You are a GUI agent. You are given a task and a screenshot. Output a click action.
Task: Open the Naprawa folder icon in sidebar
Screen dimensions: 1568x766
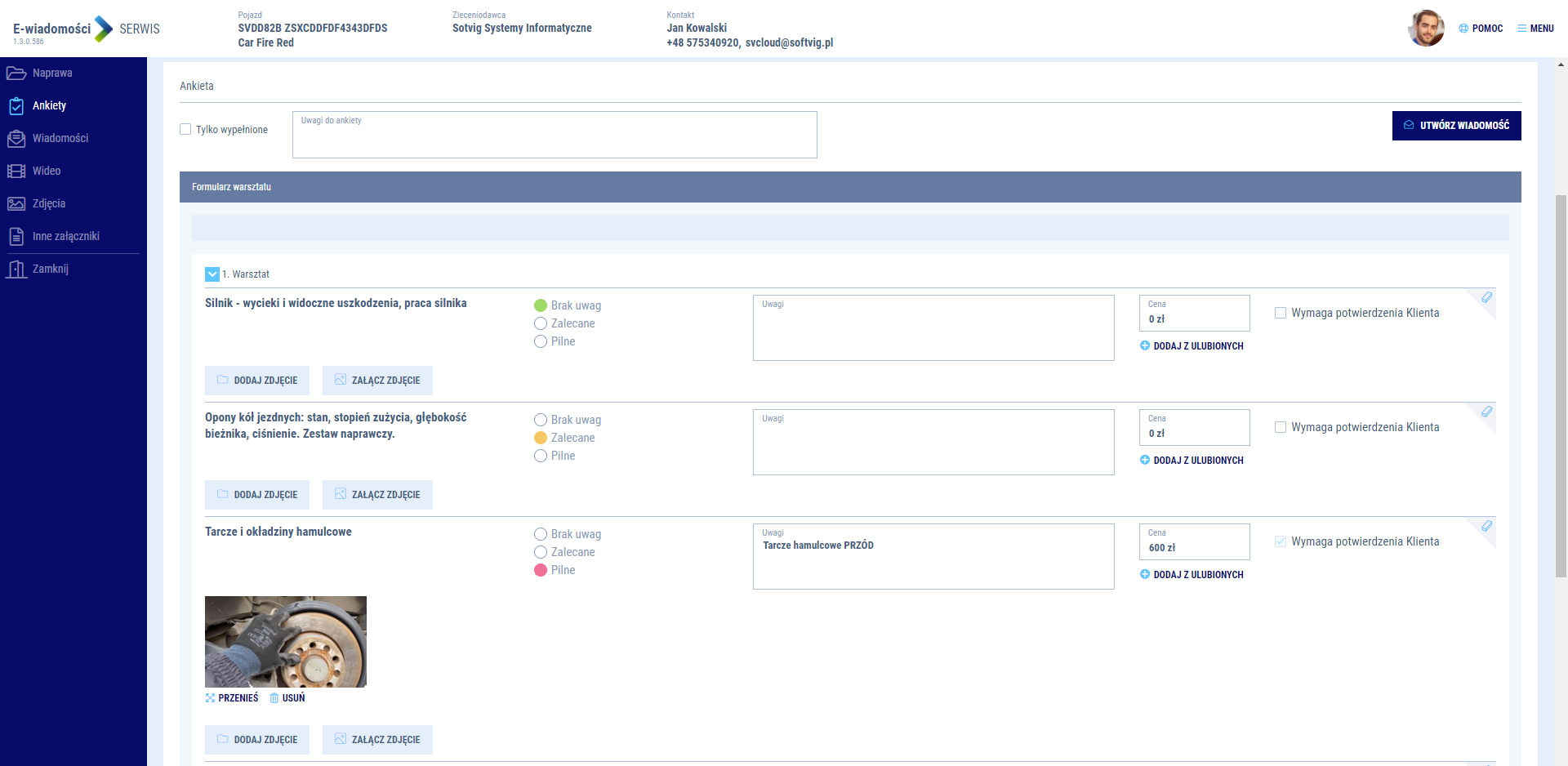(16, 73)
